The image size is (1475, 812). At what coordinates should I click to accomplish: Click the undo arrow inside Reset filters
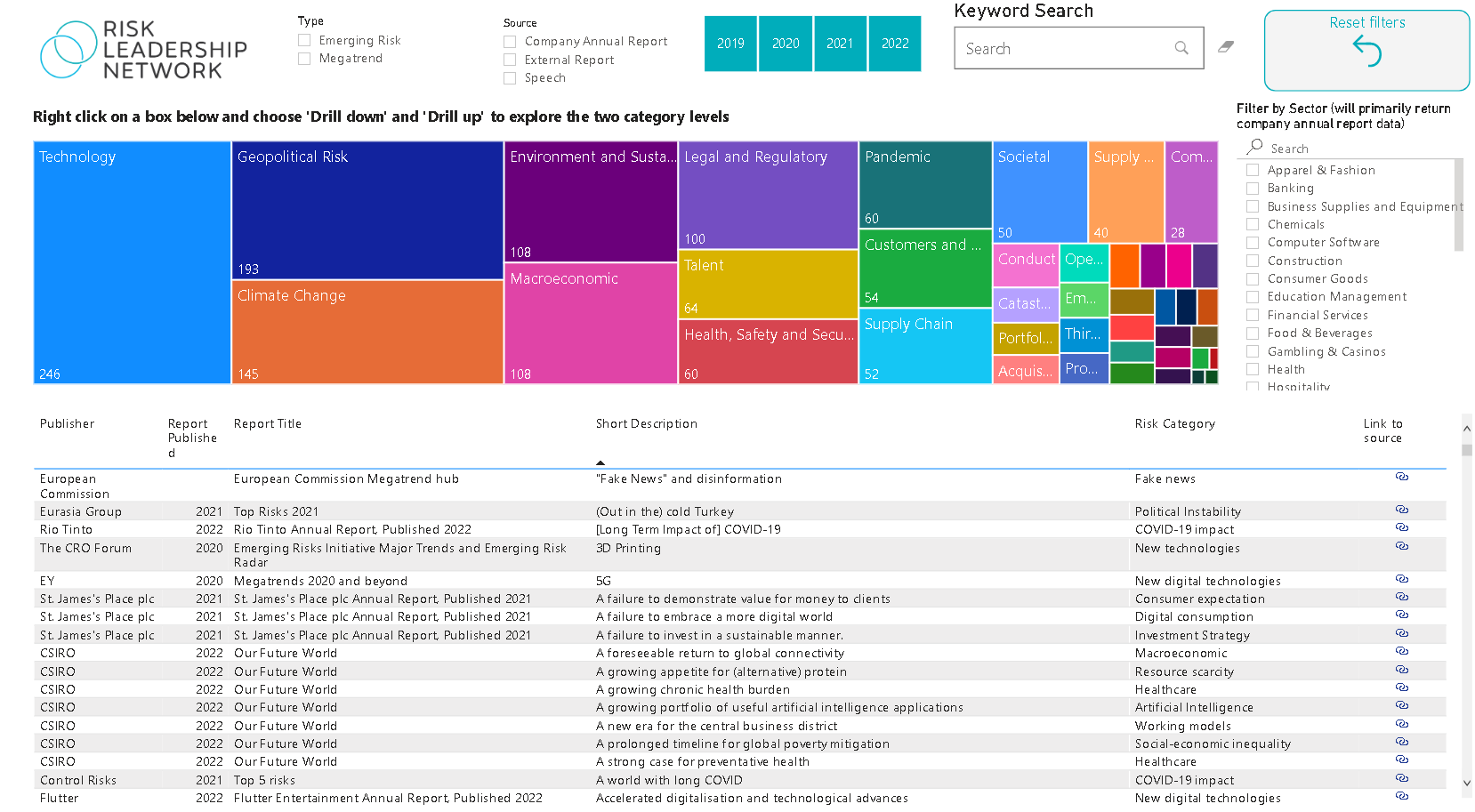pos(1367,53)
